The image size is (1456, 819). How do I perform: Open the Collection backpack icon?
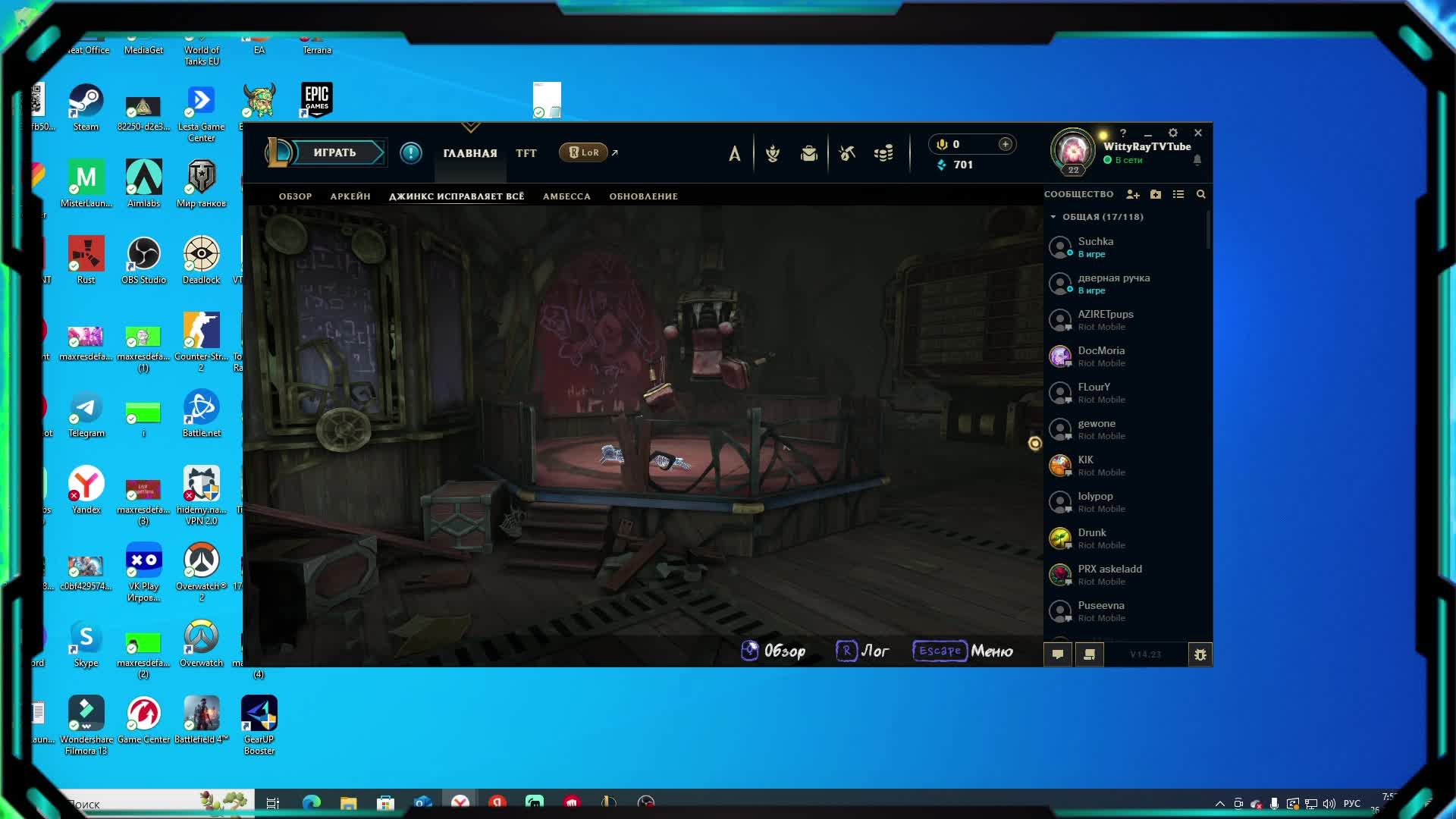click(x=809, y=153)
